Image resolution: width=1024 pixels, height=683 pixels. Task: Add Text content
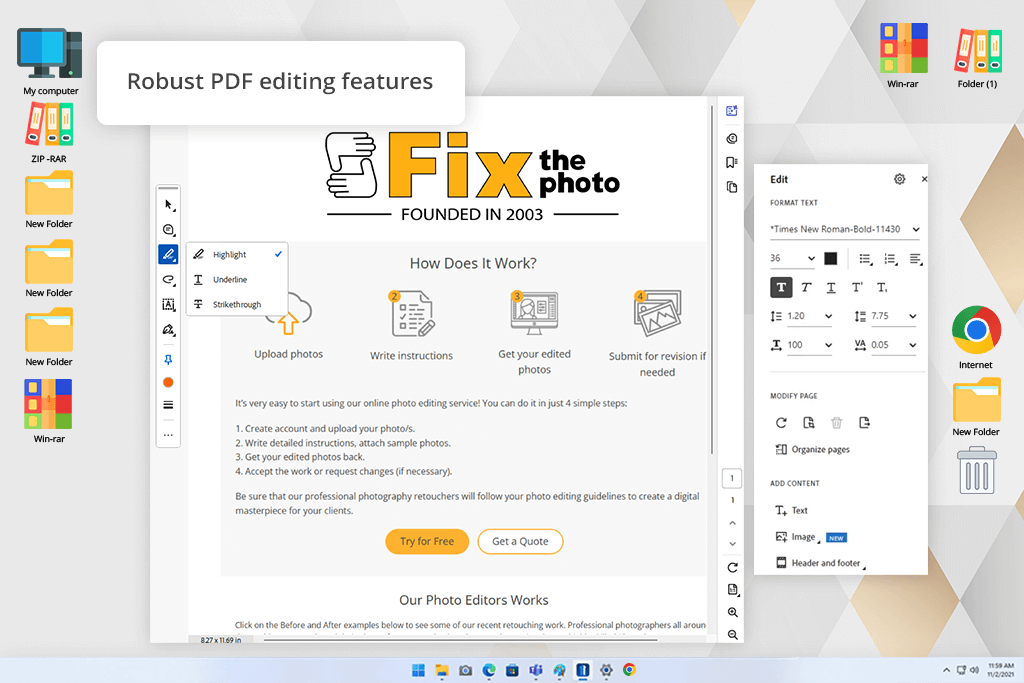[792, 511]
